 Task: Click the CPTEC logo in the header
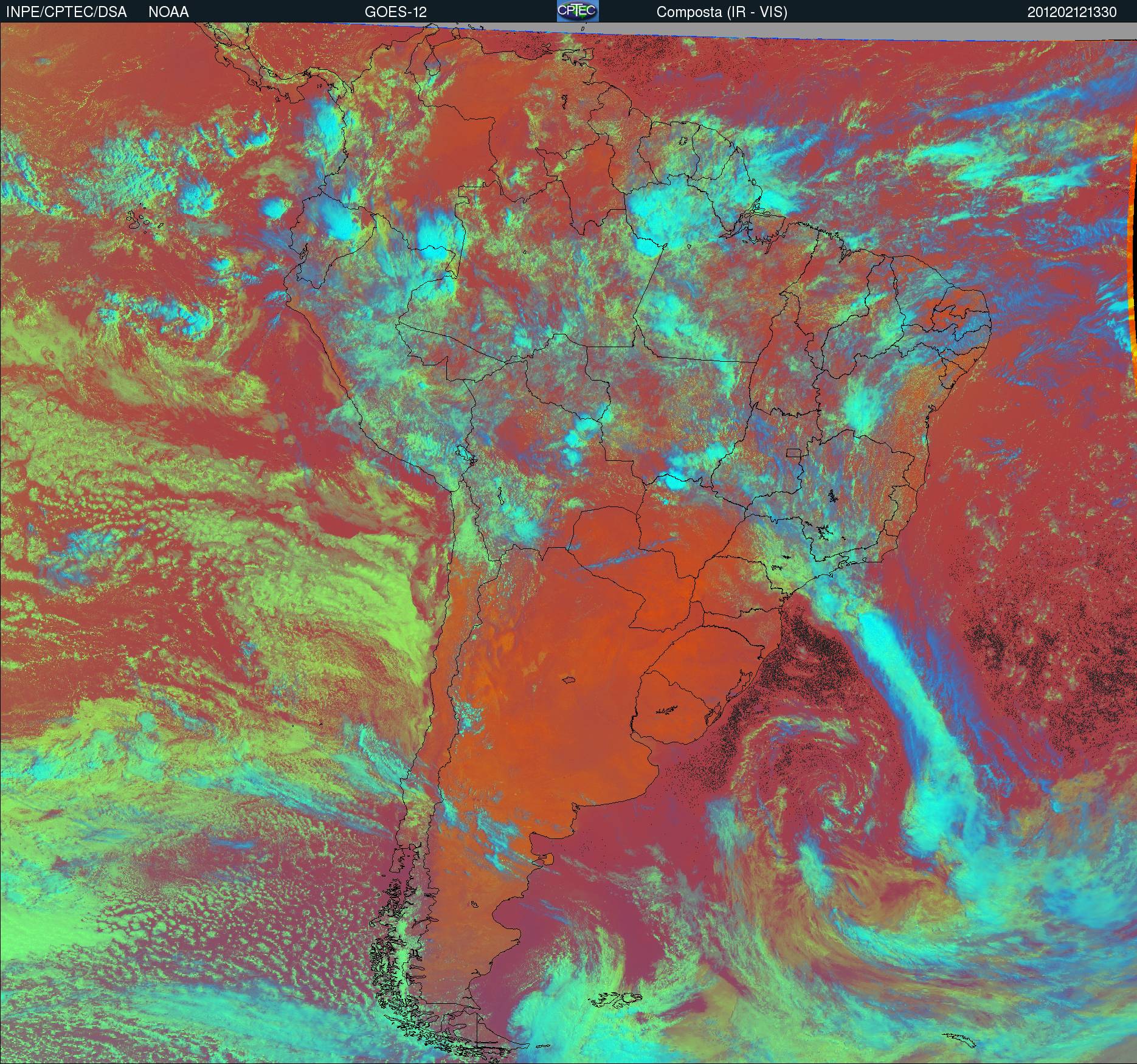[578, 11]
